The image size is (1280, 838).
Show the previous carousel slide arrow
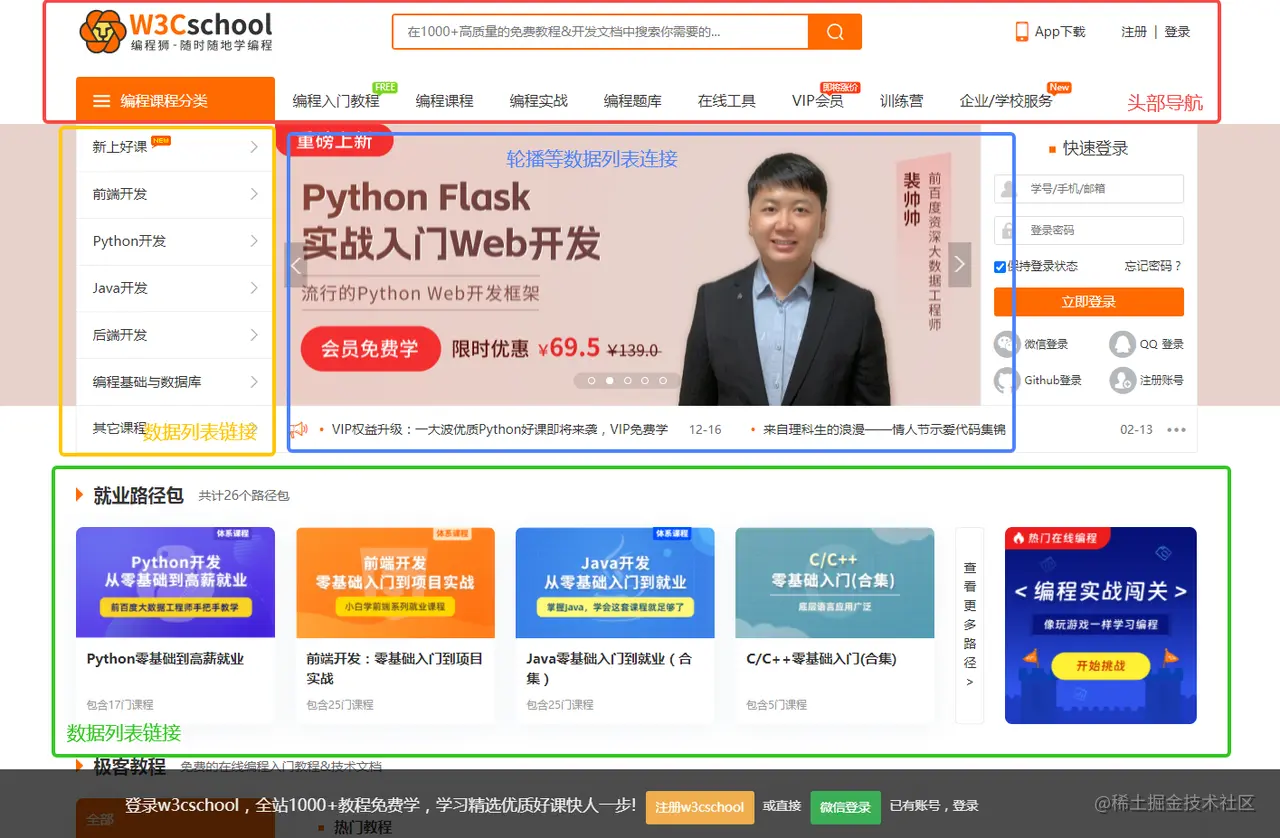coord(296,265)
